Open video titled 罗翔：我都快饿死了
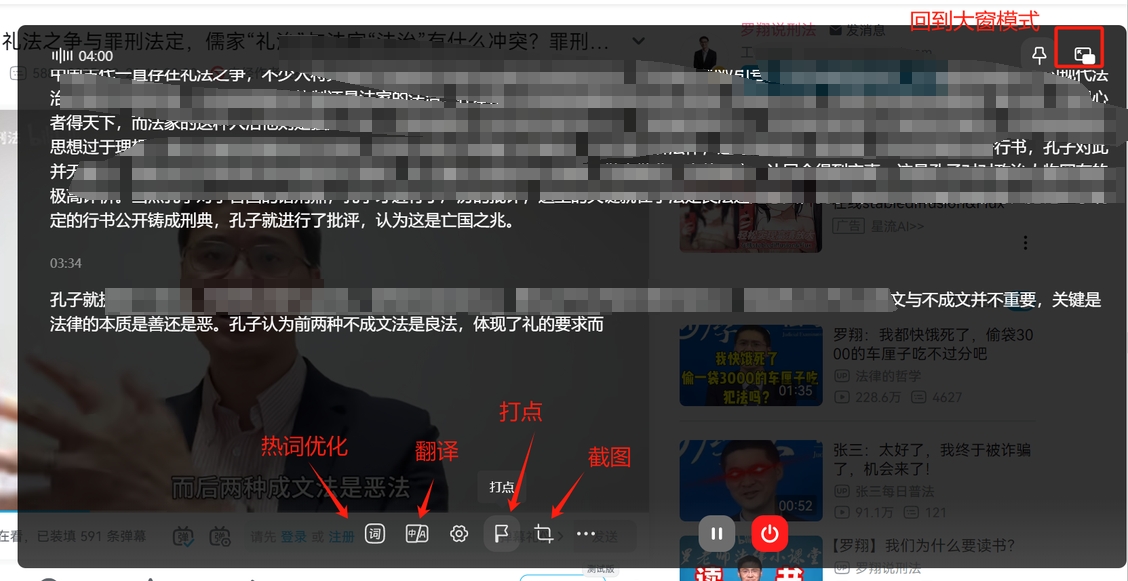This screenshot has height=581, width=1128. click(934, 344)
